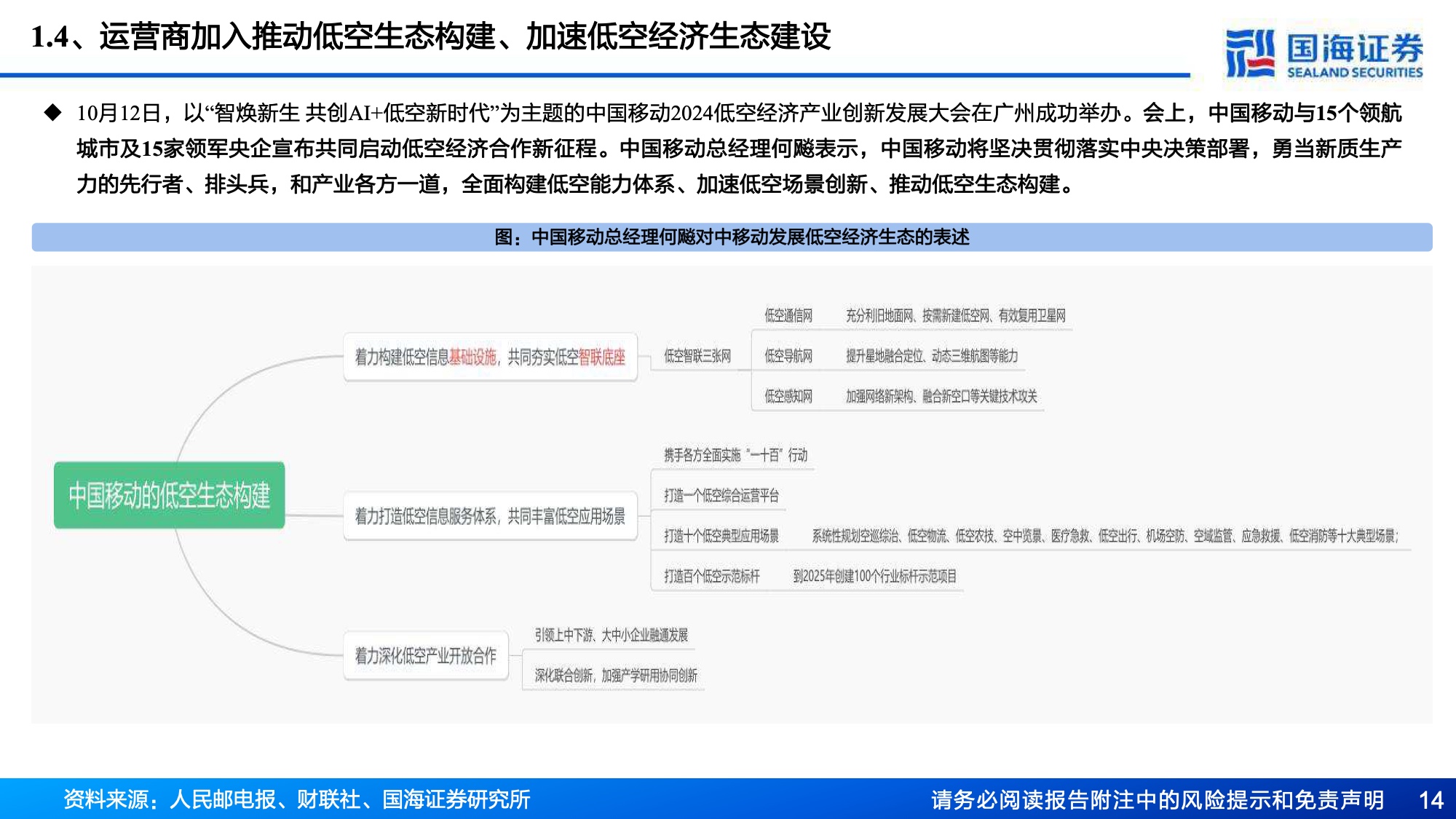Click the 低空通信网 label
Viewport: 1456px width, 819px height.
[x=788, y=315]
